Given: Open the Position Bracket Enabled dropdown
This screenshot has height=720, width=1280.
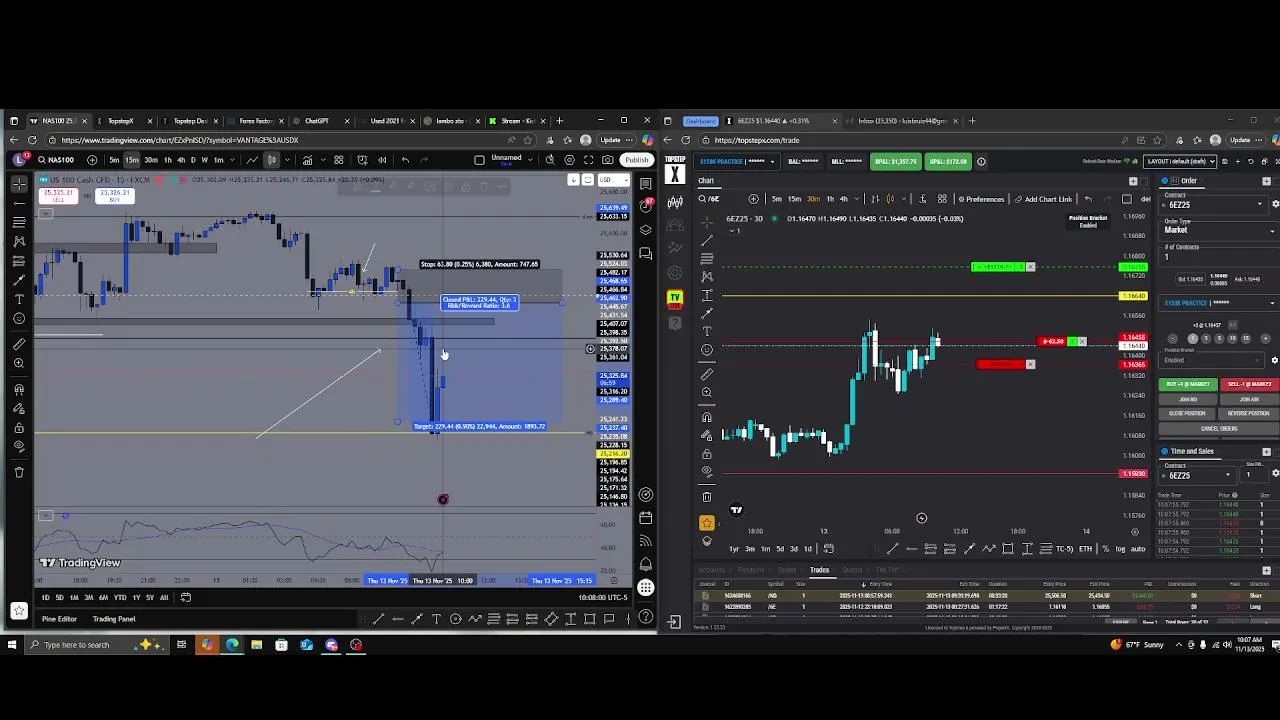Looking at the screenshot, I should (1211, 360).
